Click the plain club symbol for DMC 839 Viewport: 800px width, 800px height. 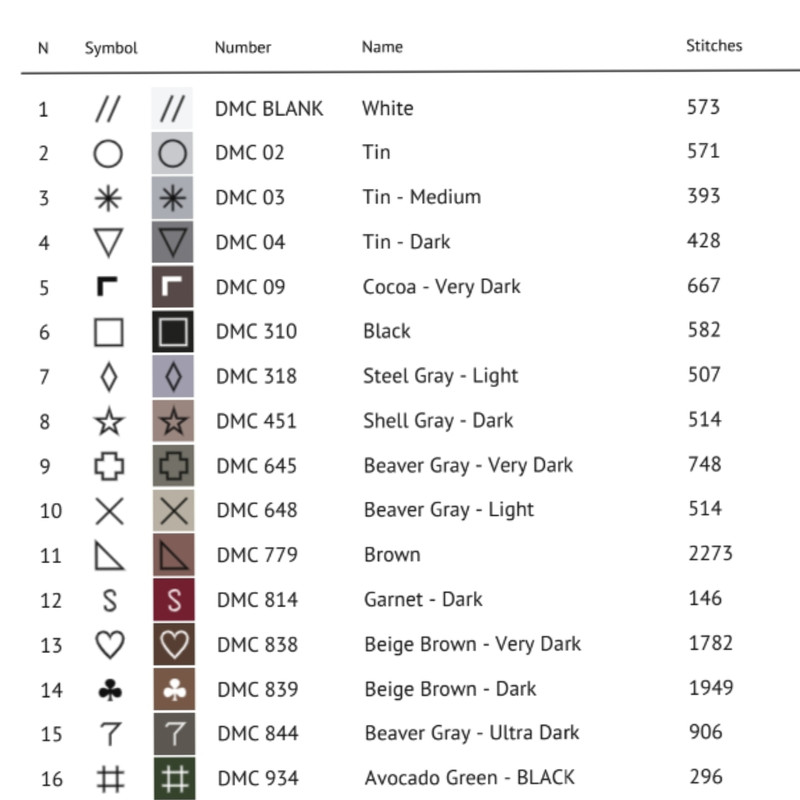point(108,689)
